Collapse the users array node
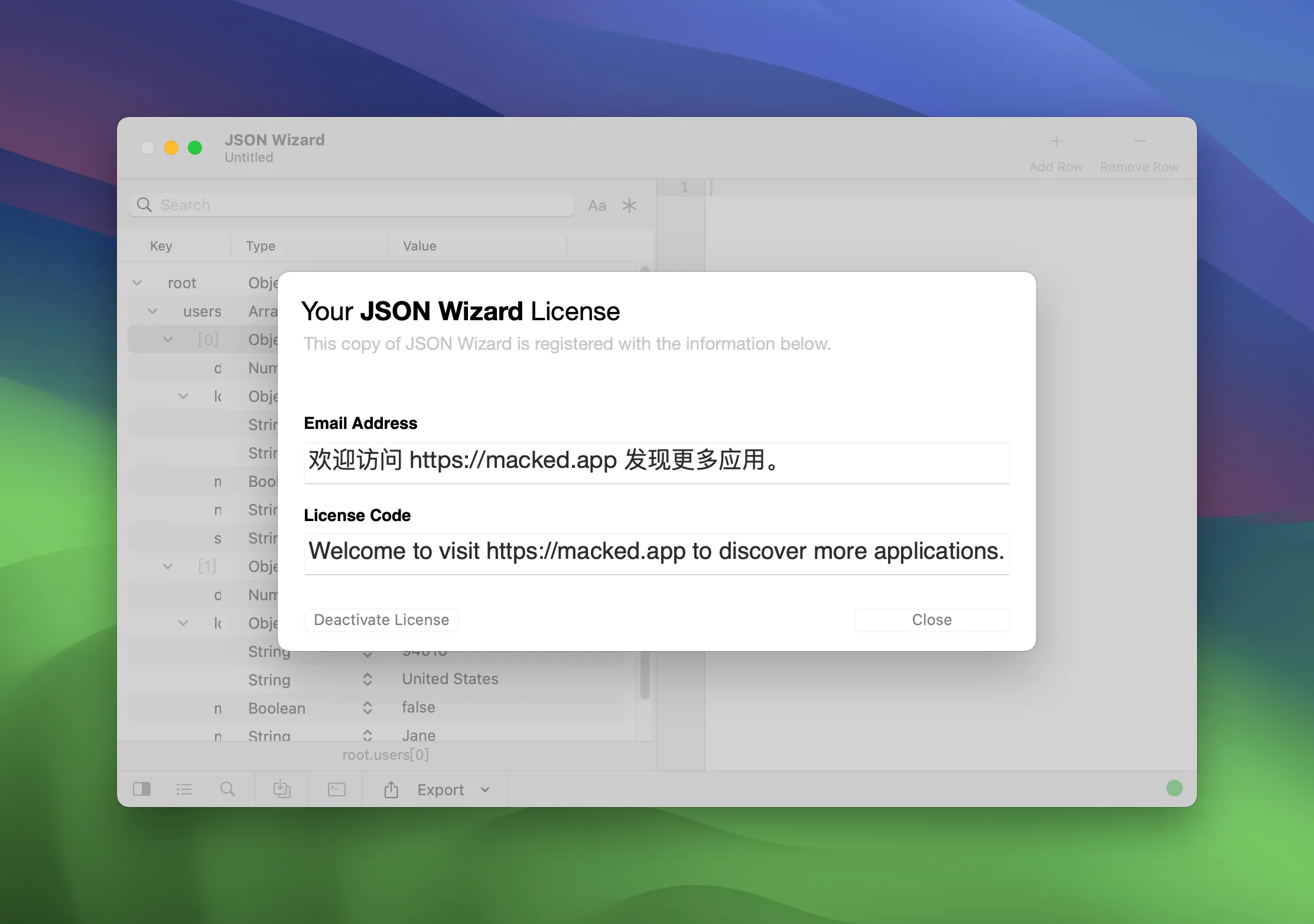Screen dimensions: 1314x924 click(152, 311)
